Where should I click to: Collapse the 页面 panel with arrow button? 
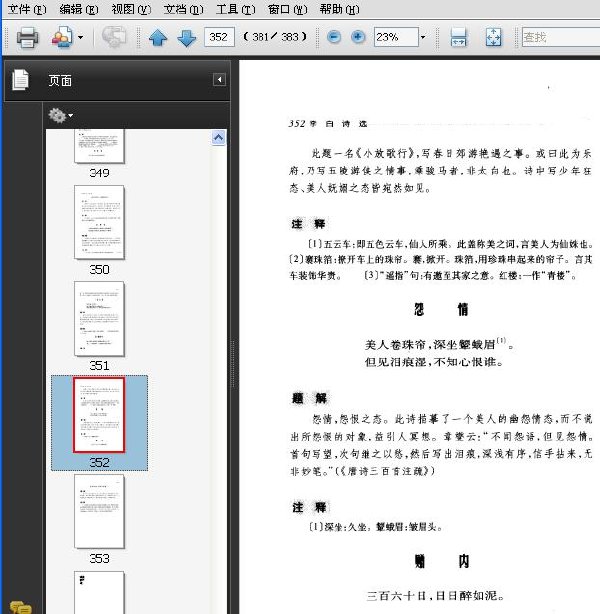219,80
